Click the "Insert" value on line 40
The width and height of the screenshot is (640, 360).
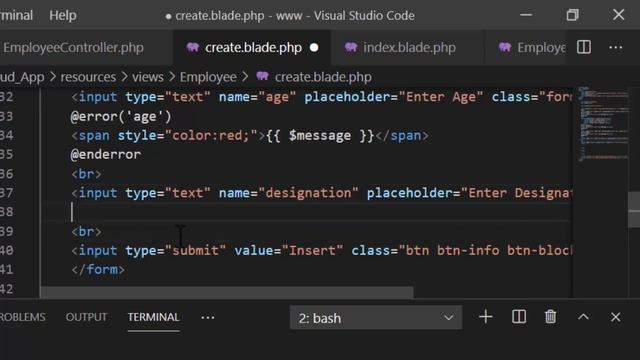point(312,250)
